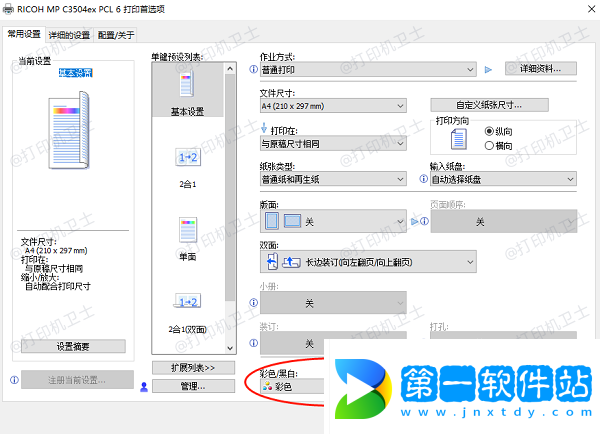
Task: Click info icon beside 小册 dropdown
Action: click(253, 303)
